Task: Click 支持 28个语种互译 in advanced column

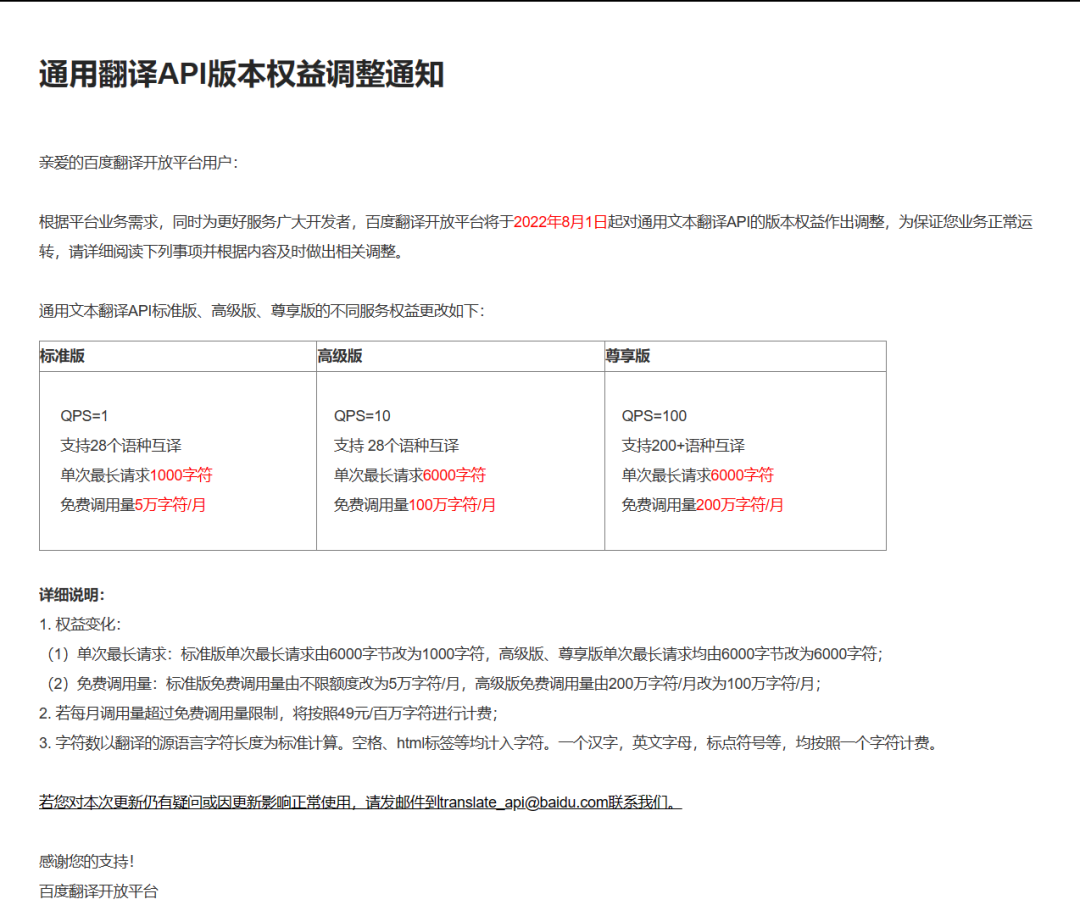Action: [x=396, y=446]
